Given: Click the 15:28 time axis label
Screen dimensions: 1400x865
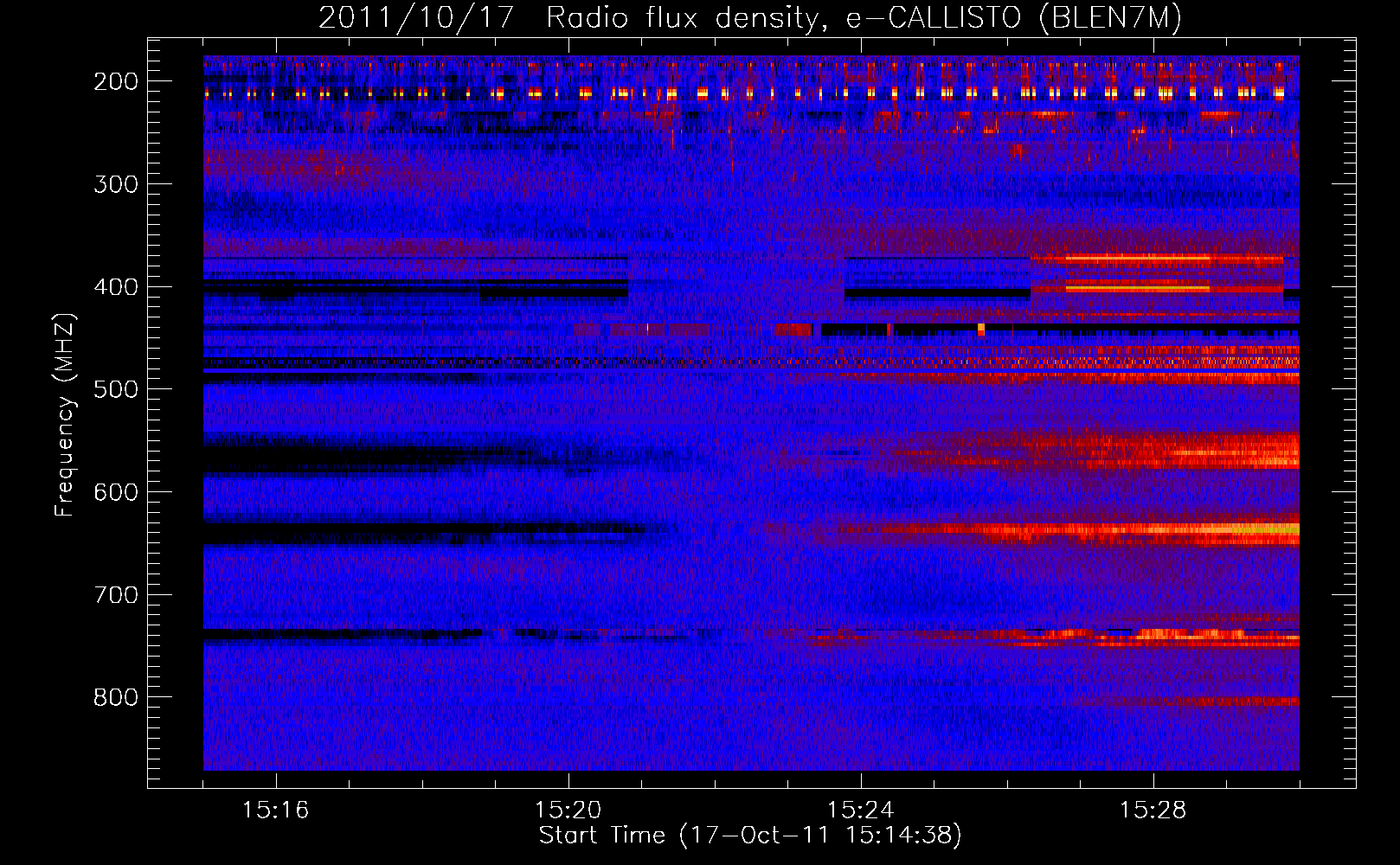Looking at the screenshot, I should click(1153, 811).
